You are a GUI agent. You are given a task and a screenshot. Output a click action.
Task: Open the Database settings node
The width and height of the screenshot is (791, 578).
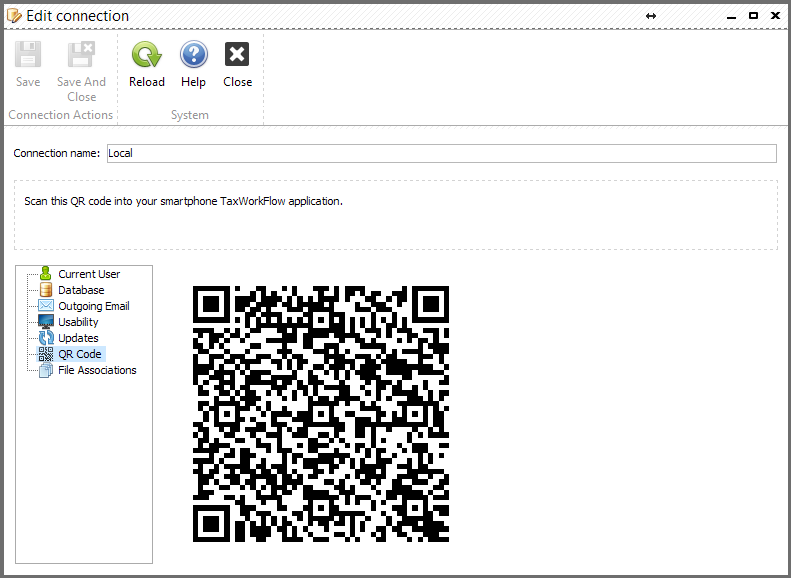point(81,290)
